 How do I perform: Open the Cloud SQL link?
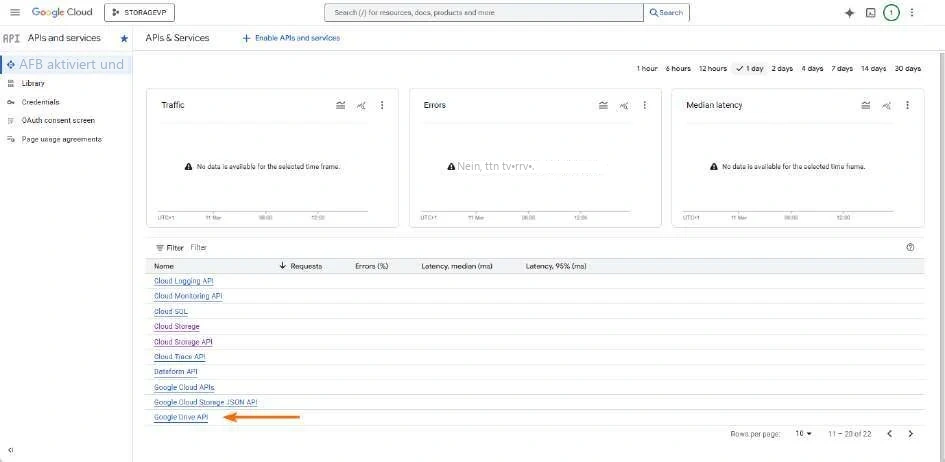click(171, 311)
